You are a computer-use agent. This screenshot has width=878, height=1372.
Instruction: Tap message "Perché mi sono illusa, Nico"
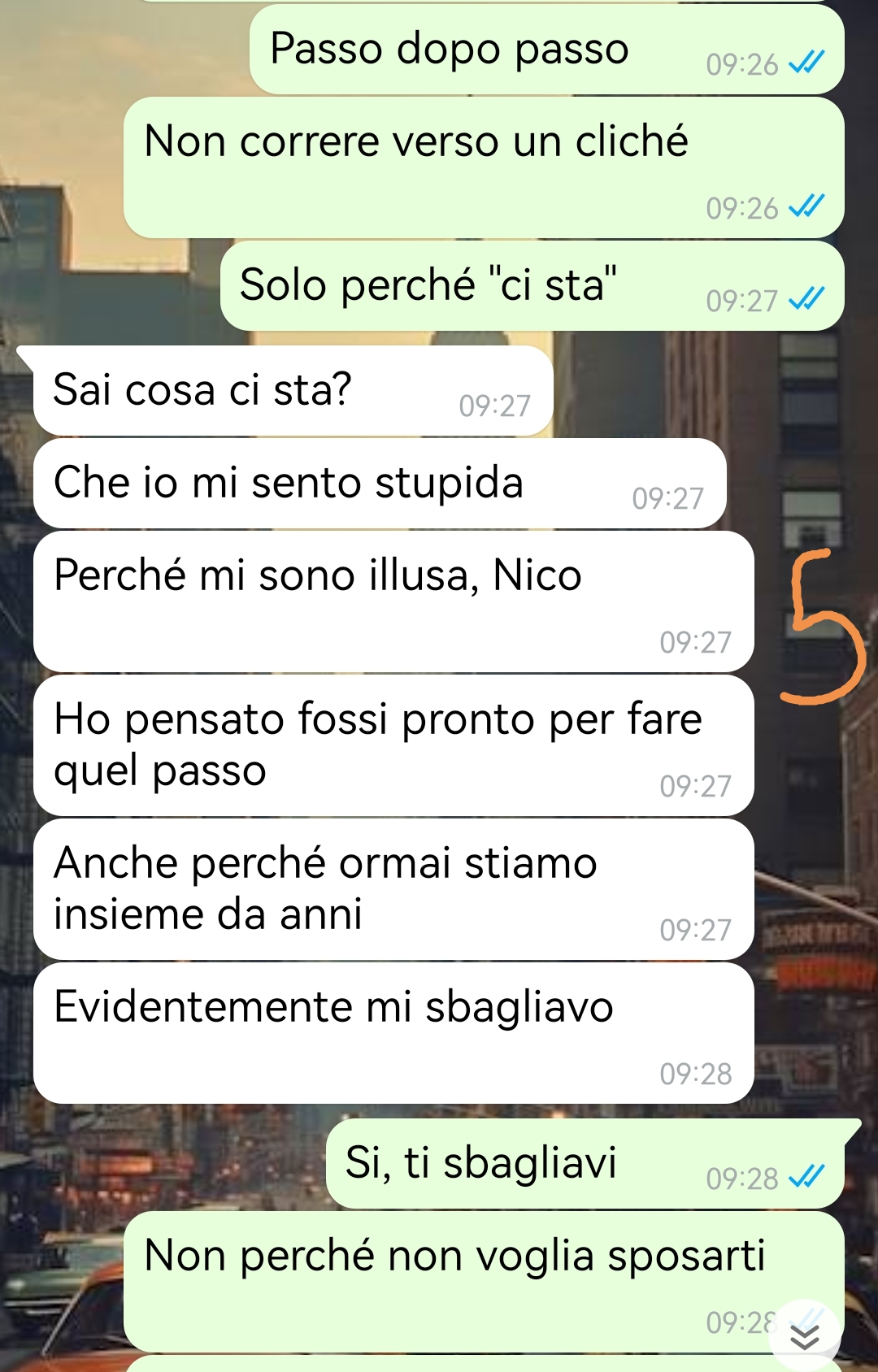pos(393,601)
